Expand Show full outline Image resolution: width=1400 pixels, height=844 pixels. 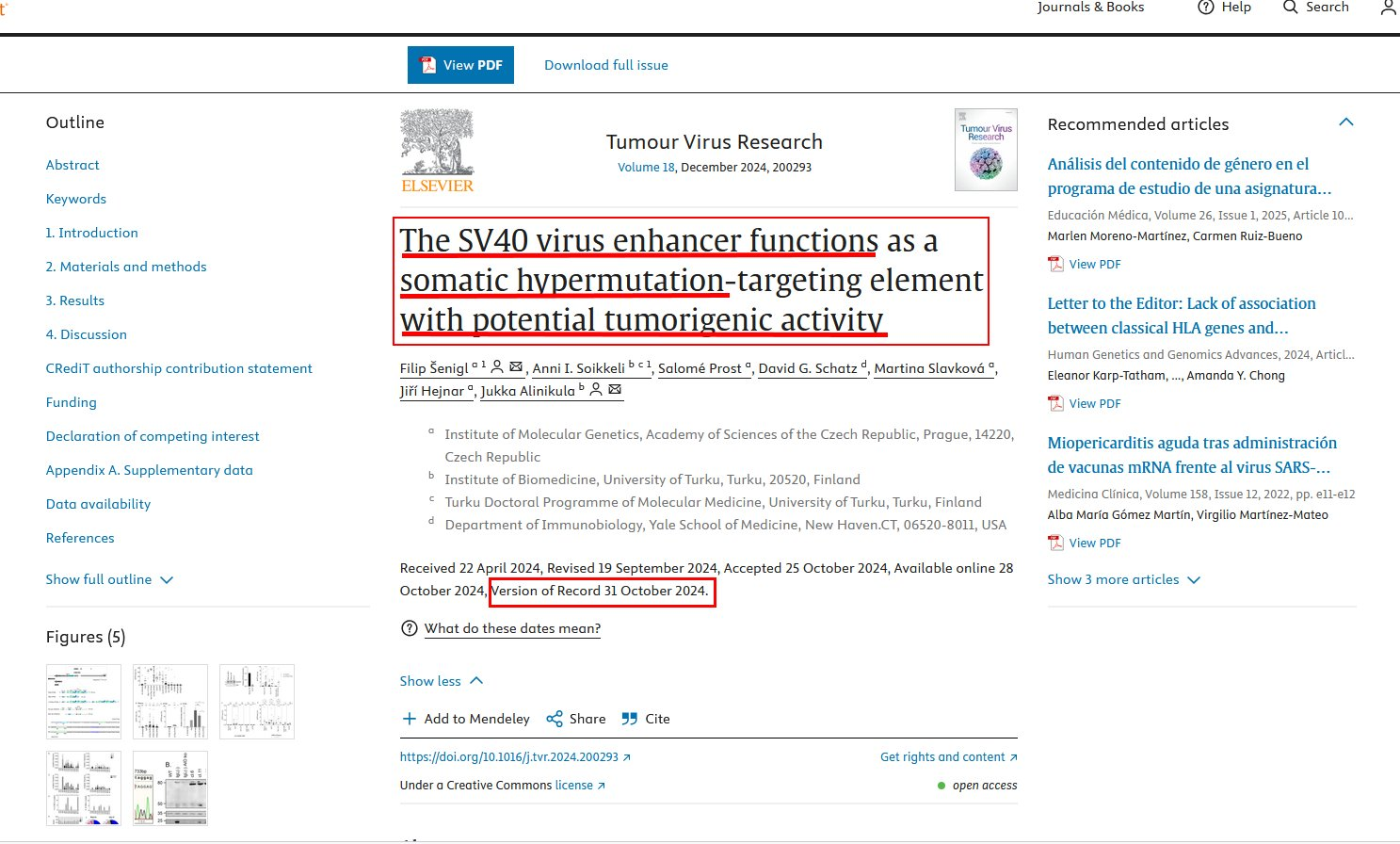[x=109, y=579]
